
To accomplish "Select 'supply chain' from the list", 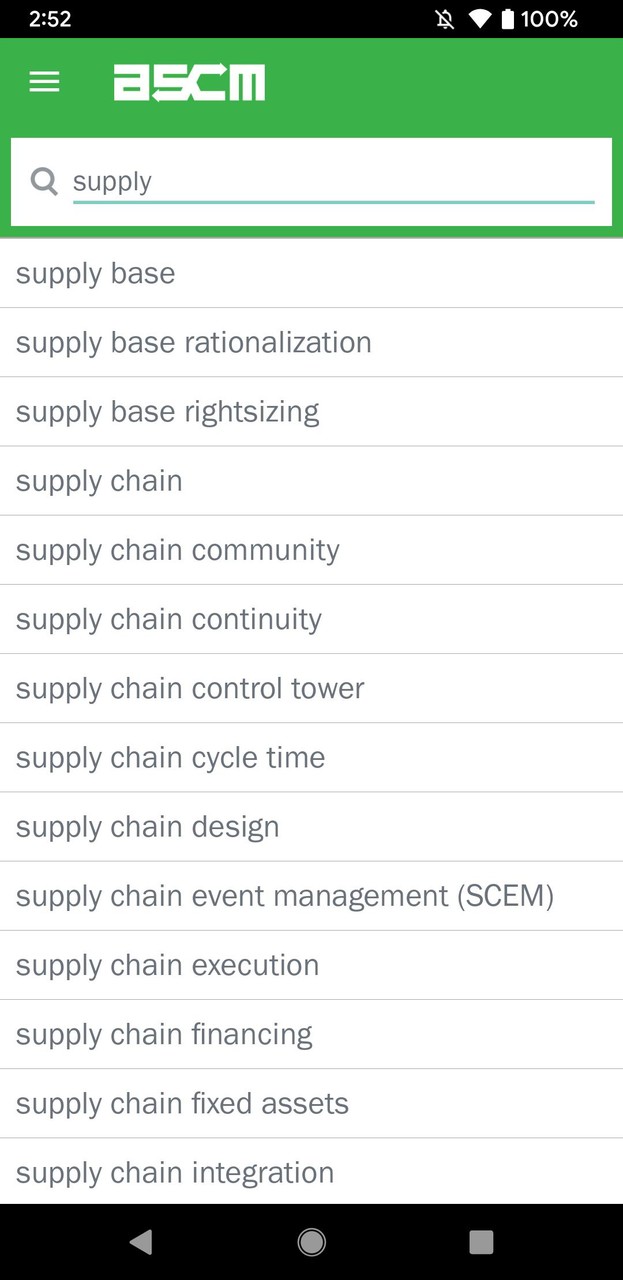I will pos(99,481).
